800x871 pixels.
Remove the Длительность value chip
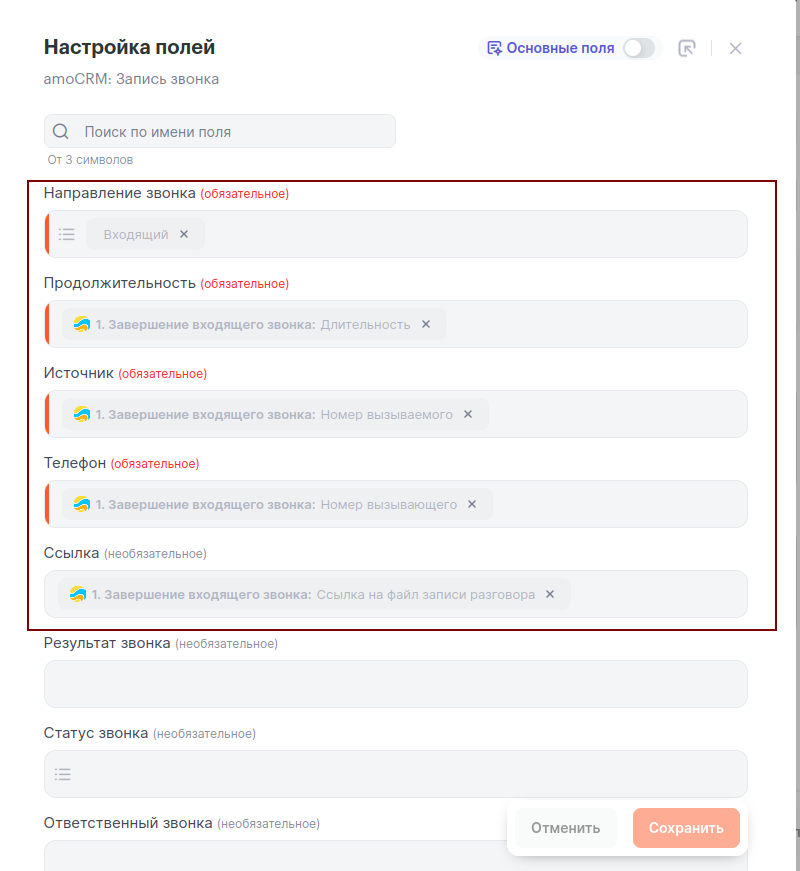(x=426, y=324)
